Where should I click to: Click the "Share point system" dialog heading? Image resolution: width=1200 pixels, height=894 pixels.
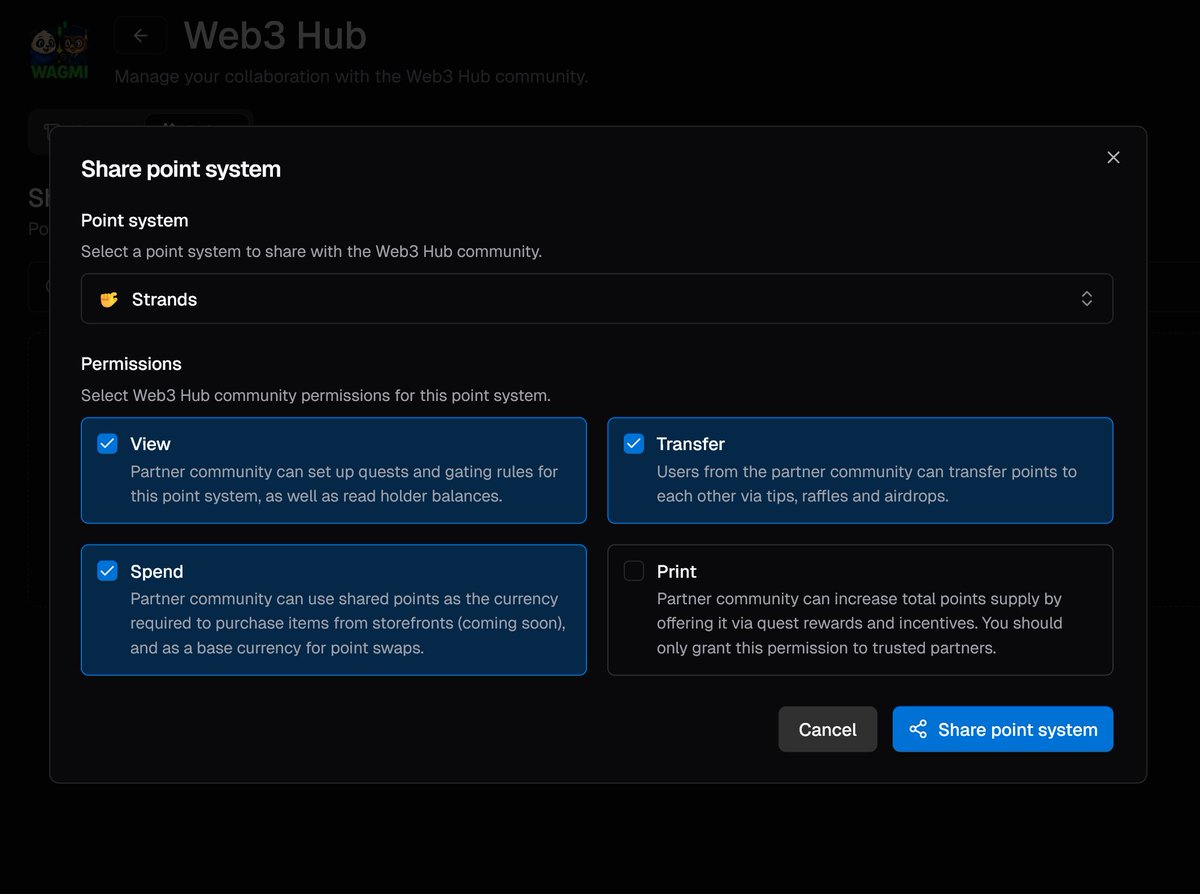point(181,169)
